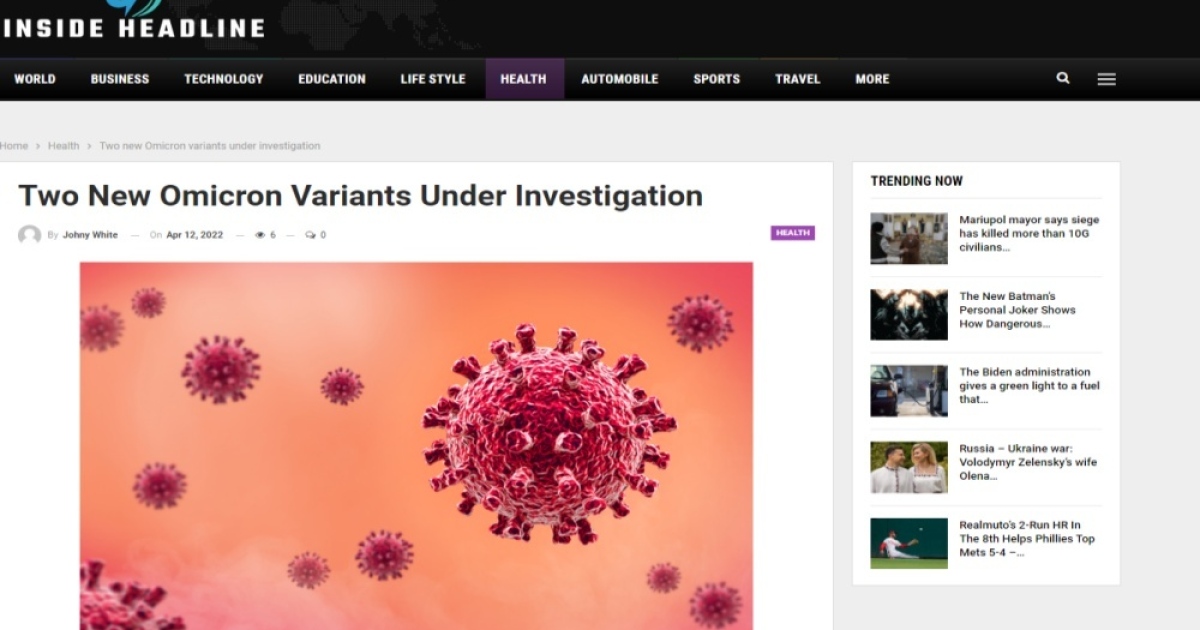This screenshot has width=1200, height=630.
Task: Open the Automobile section
Action: tap(619, 79)
